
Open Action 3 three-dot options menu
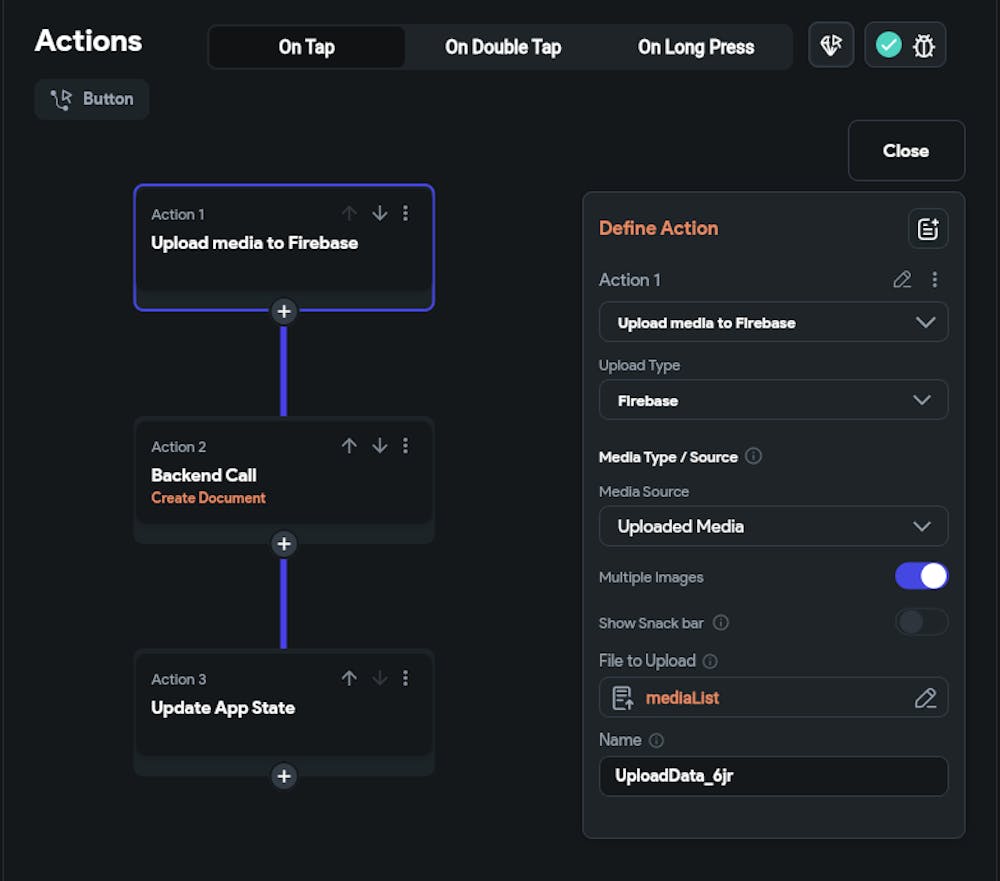[x=405, y=678]
